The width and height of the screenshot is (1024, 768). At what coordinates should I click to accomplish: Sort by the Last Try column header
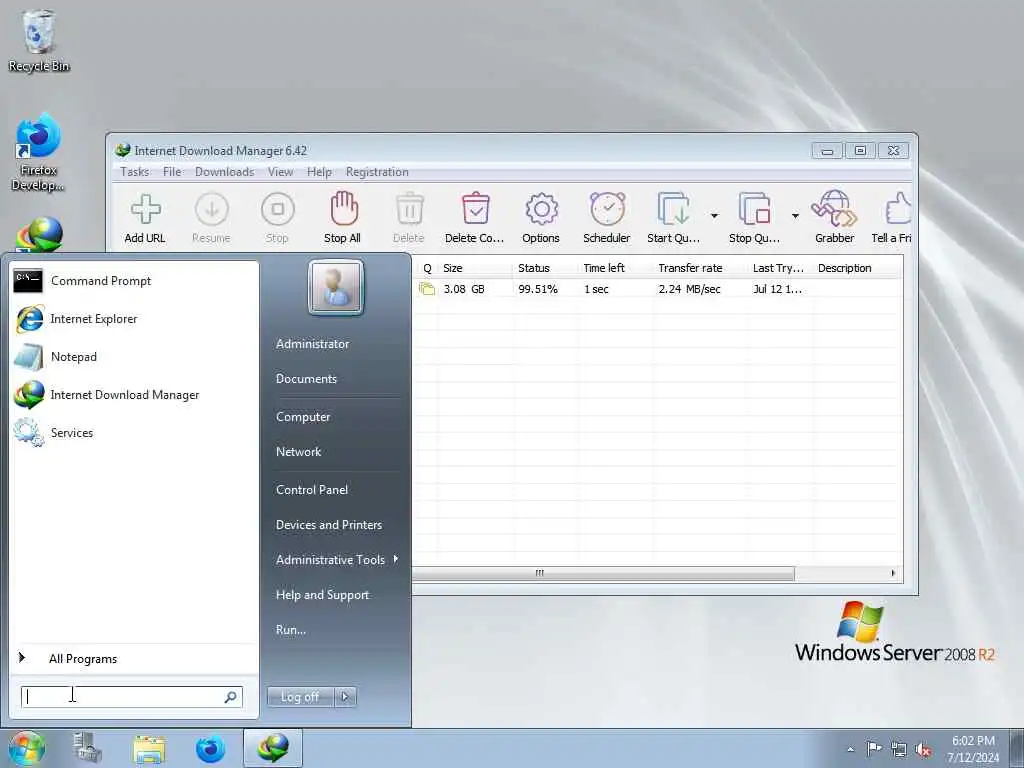click(x=780, y=268)
